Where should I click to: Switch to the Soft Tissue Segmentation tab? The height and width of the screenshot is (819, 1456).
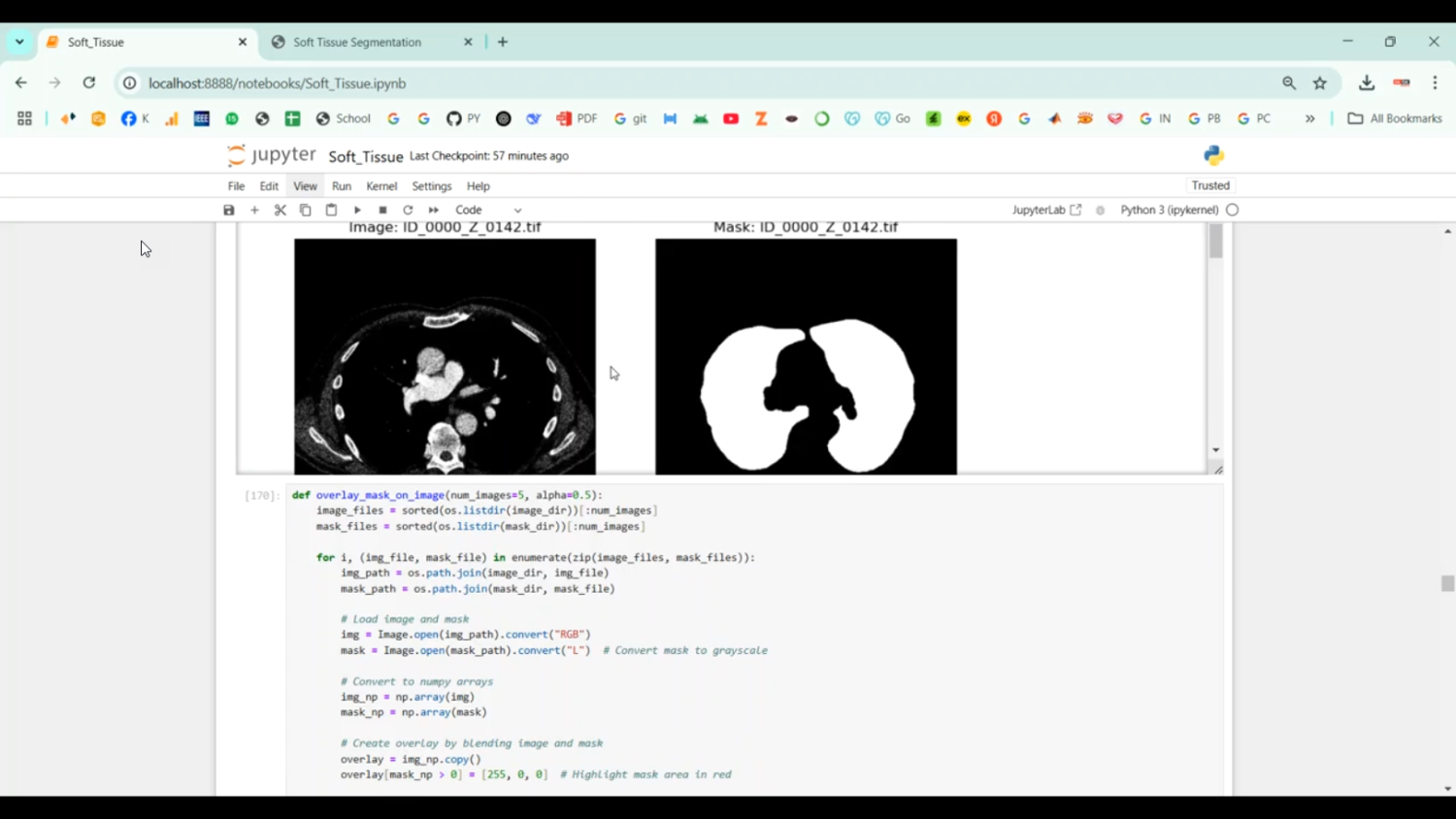pyautogui.click(x=357, y=42)
